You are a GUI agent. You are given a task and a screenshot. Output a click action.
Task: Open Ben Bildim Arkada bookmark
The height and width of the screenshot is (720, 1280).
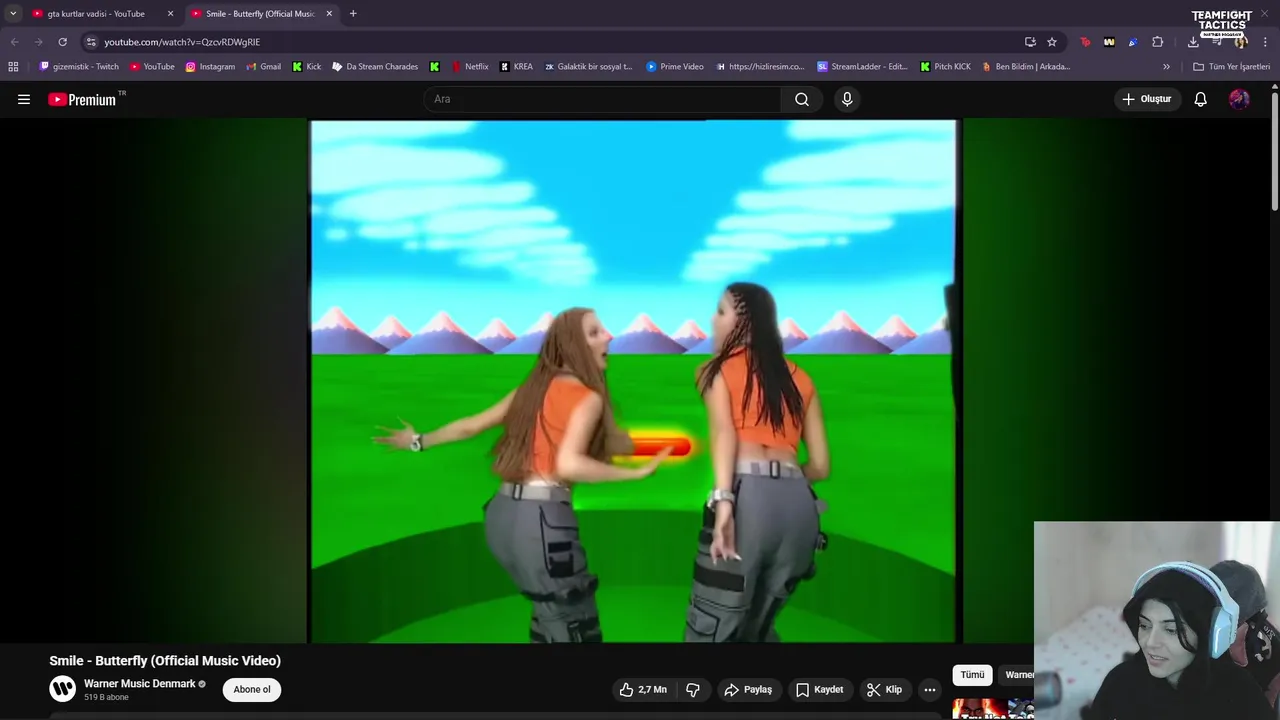click(1026, 67)
